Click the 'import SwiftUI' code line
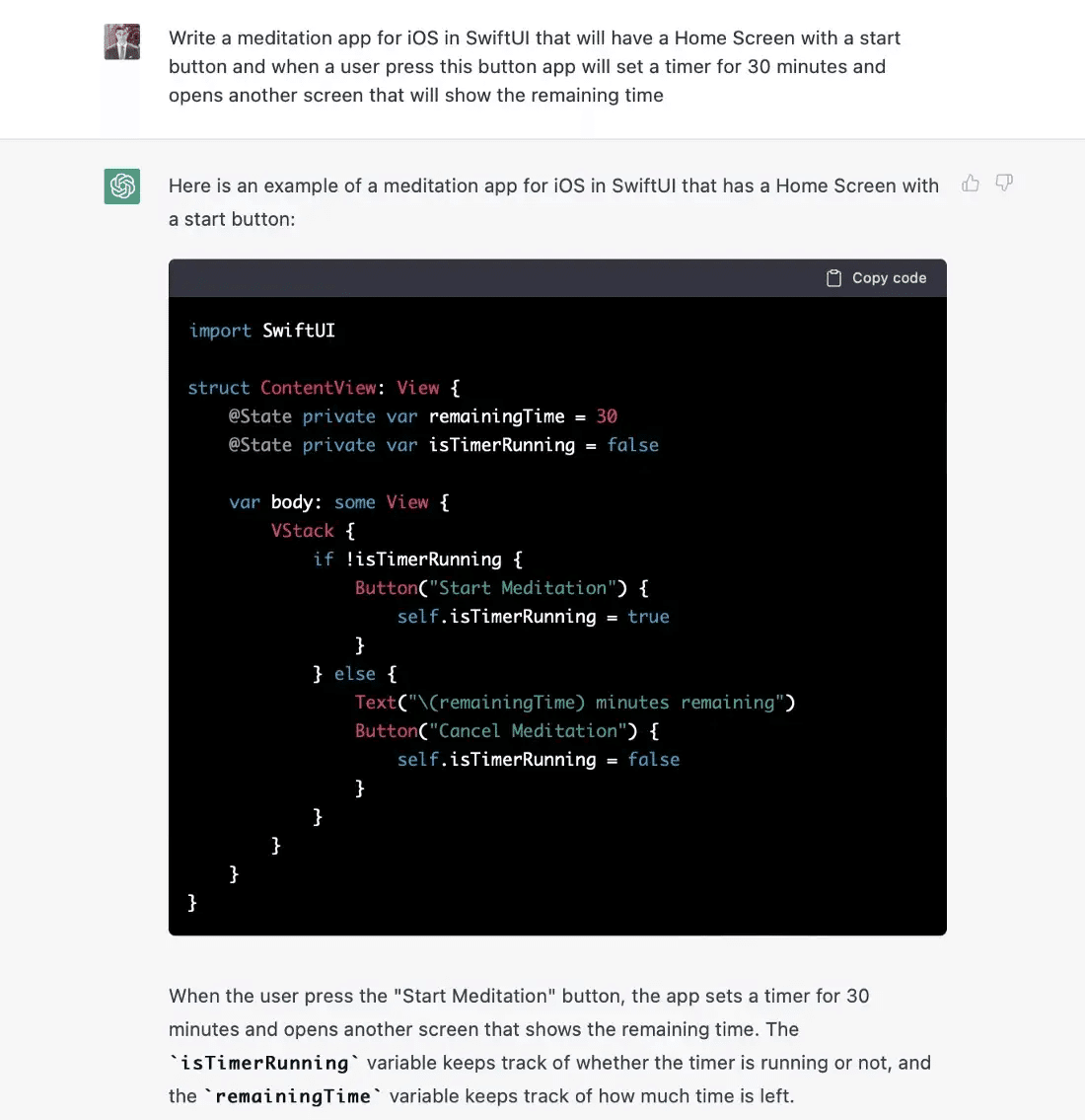Viewport: 1085px width, 1120px height. coord(261,331)
